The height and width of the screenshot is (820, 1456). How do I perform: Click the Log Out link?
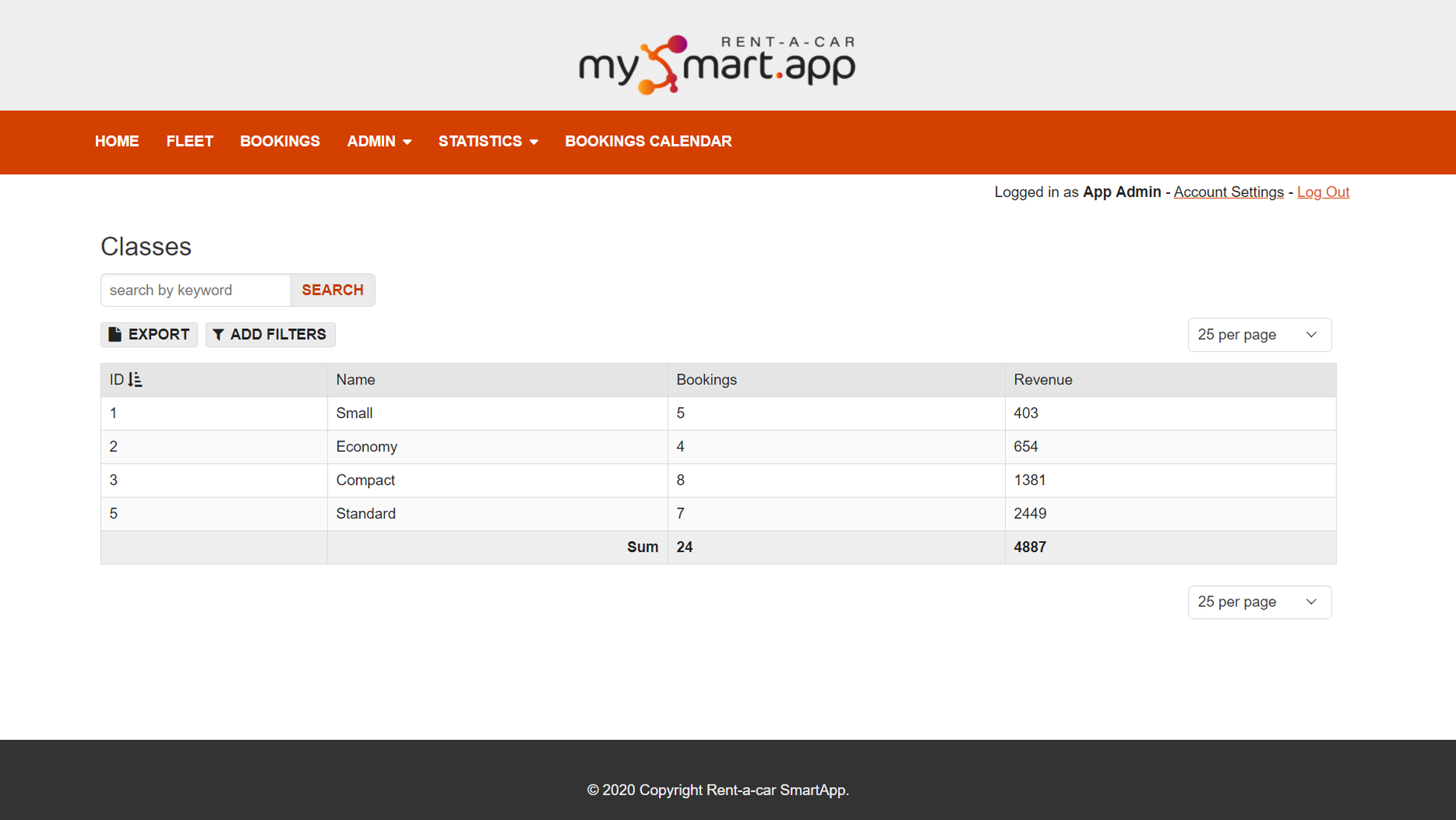coord(1323,192)
